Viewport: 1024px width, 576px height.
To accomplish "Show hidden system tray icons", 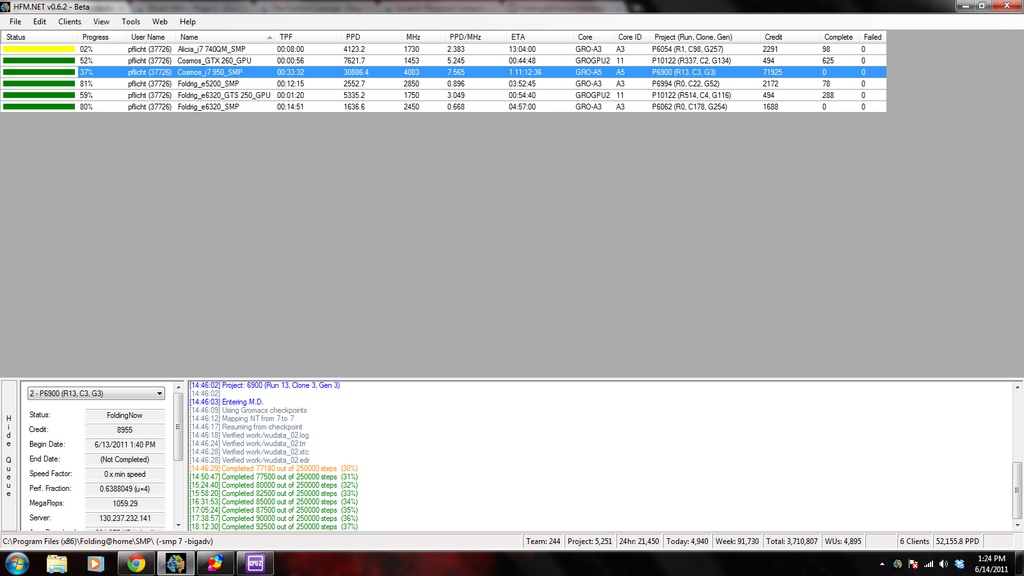I will pyautogui.click(x=882, y=564).
